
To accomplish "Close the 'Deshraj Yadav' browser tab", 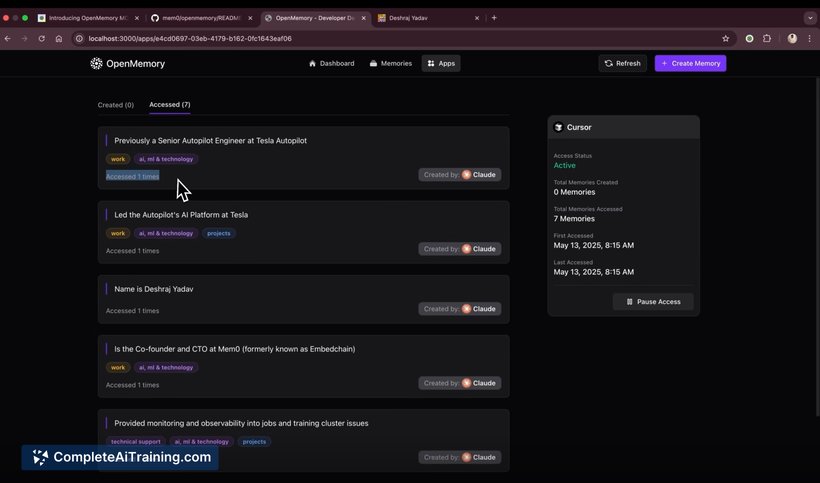I will 476,18.
